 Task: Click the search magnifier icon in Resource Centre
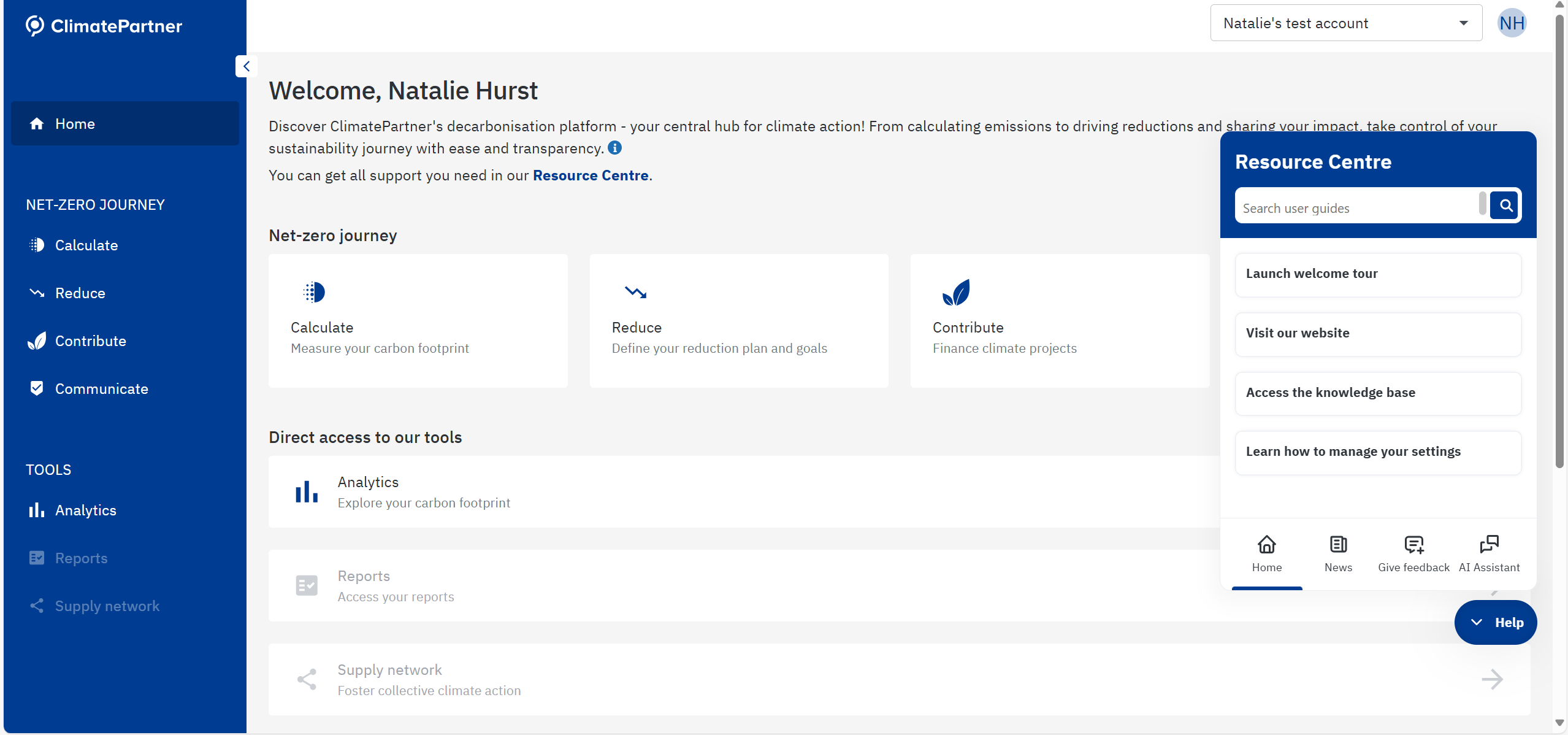[x=1505, y=206]
